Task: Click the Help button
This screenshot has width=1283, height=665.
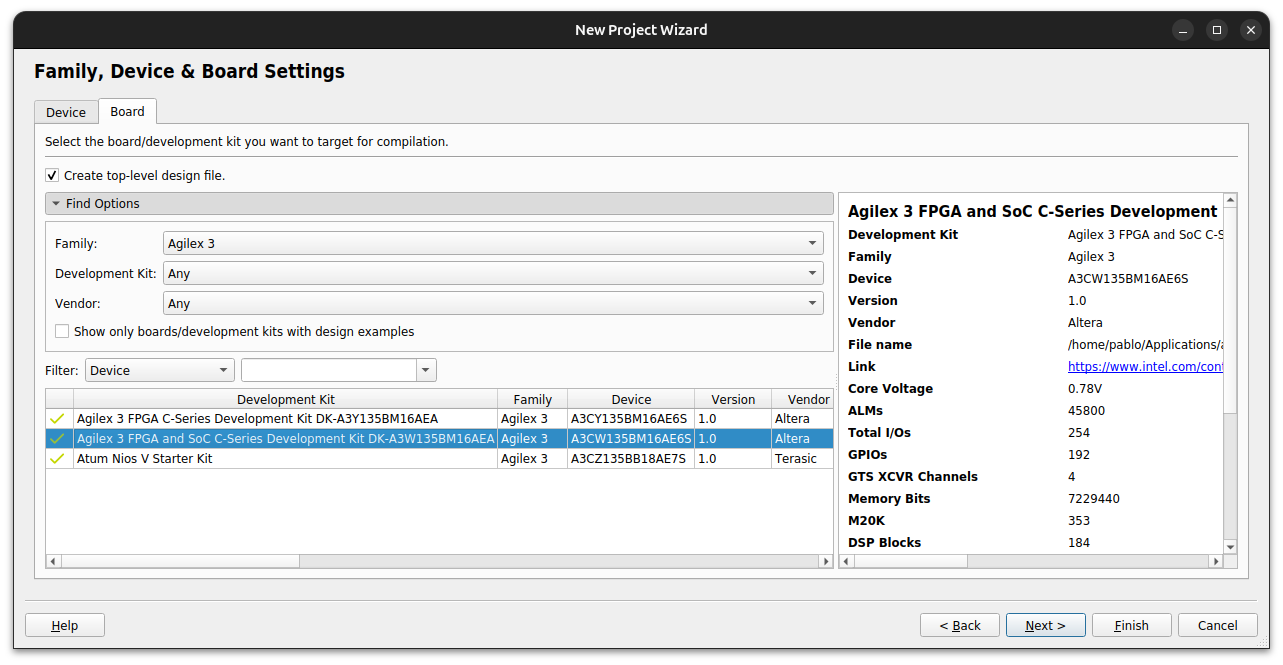Action: [x=65, y=625]
